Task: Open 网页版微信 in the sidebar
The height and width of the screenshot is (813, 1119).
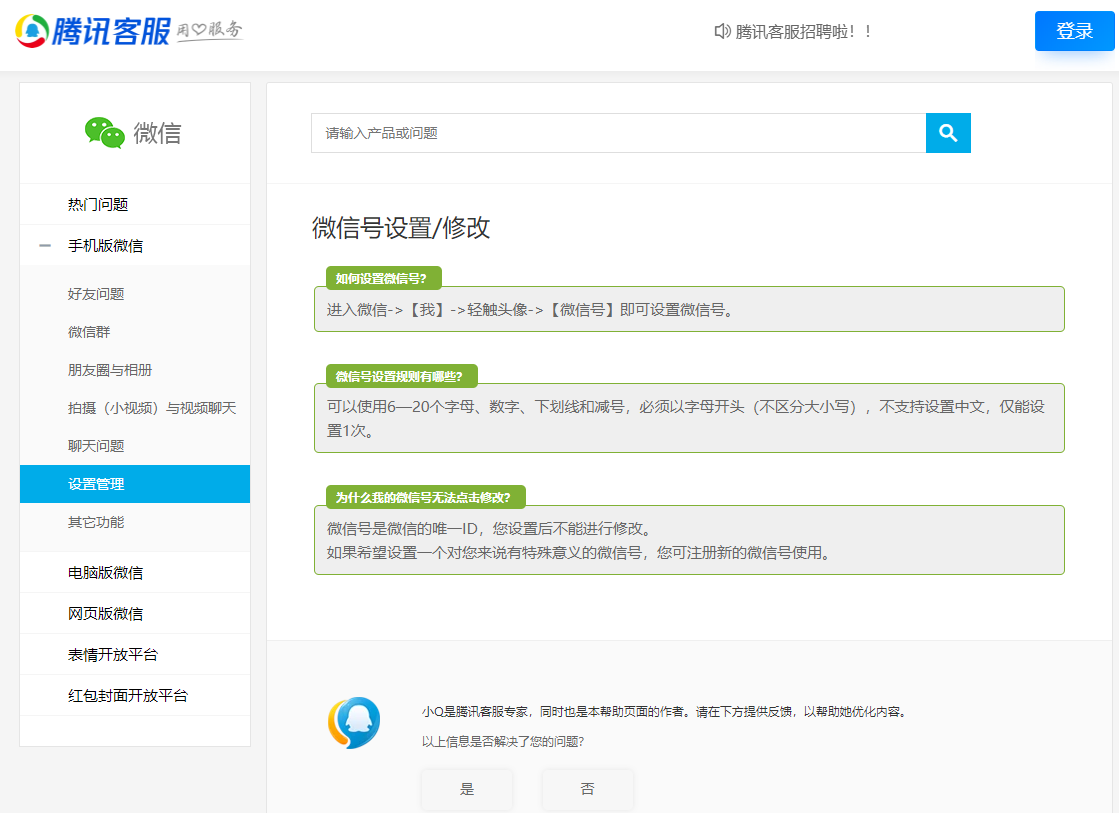Action: 105,613
